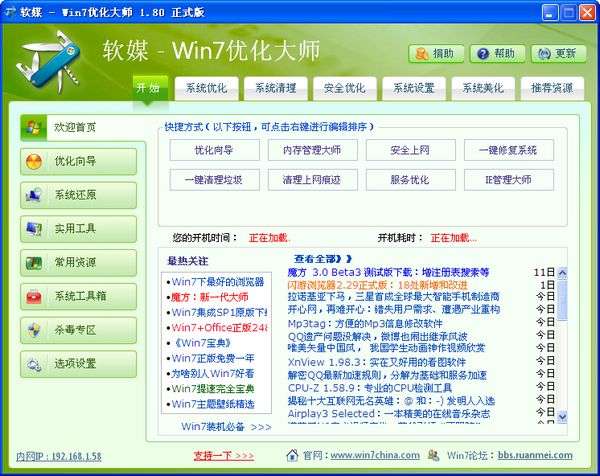Click the system restore icon for 系统还原

pyautogui.click(x=34, y=195)
